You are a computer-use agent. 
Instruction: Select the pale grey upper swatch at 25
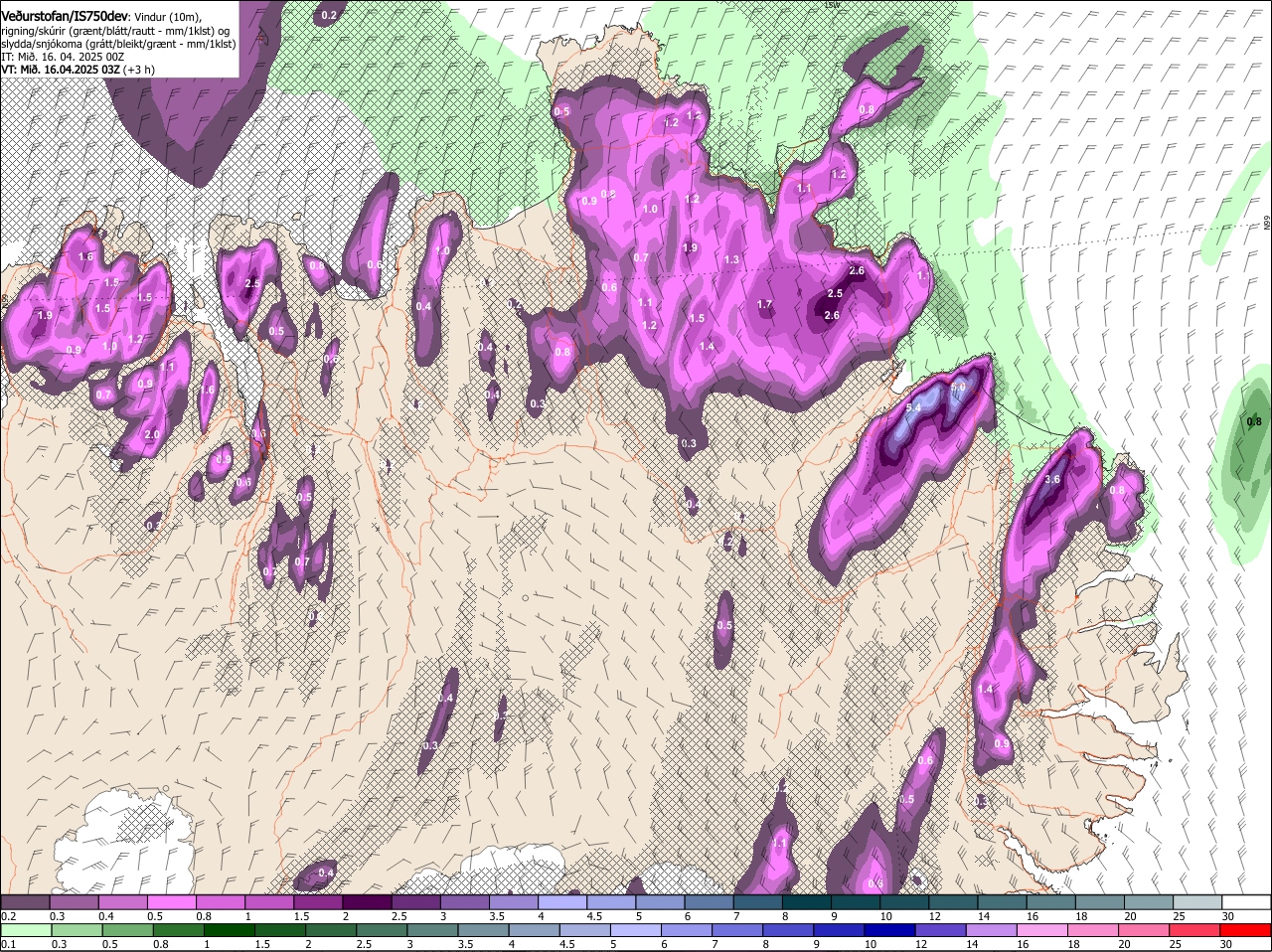coord(1197,901)
